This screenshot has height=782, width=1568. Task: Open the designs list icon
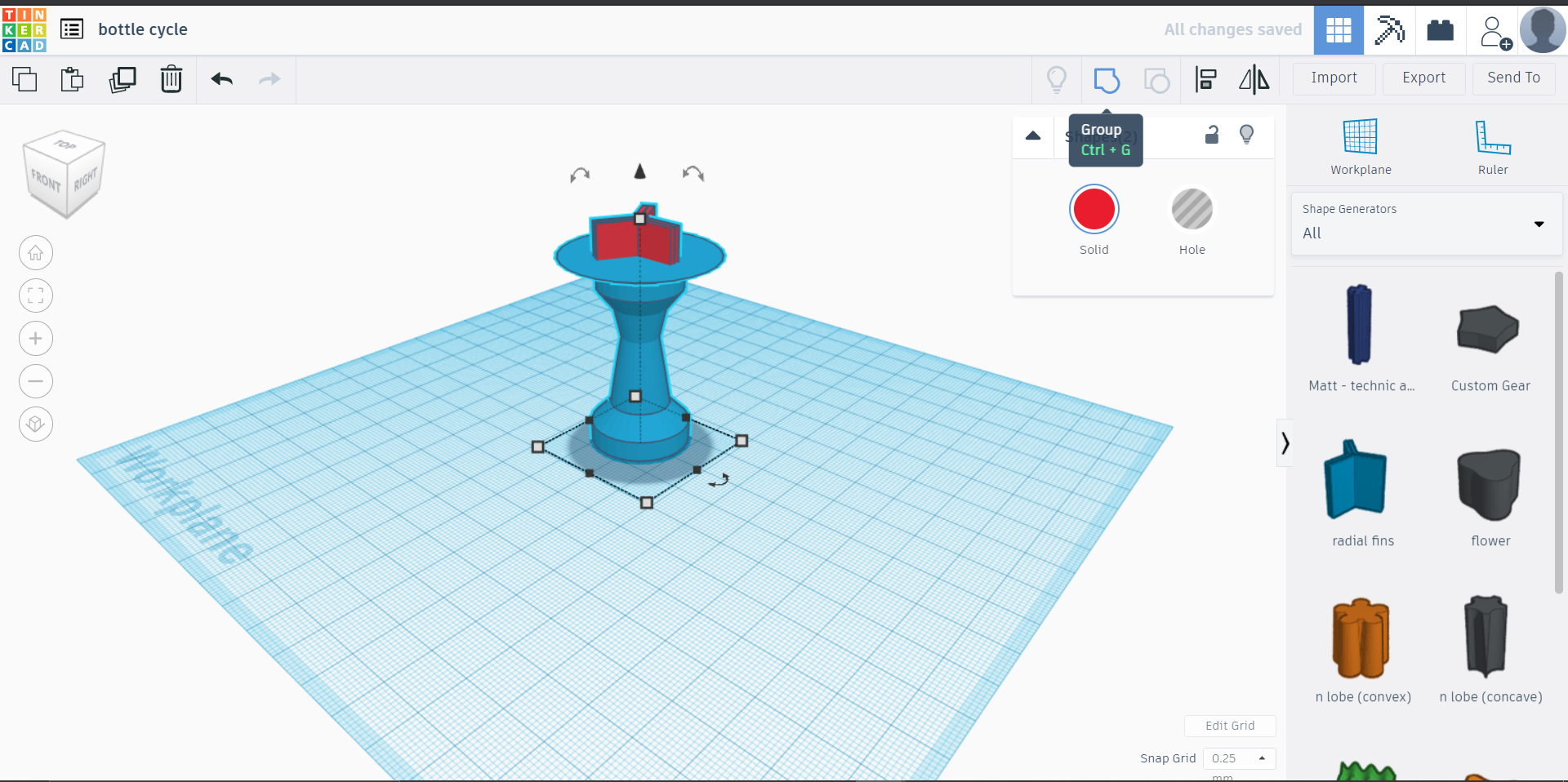pyautogui.click(x=72, y=29)
